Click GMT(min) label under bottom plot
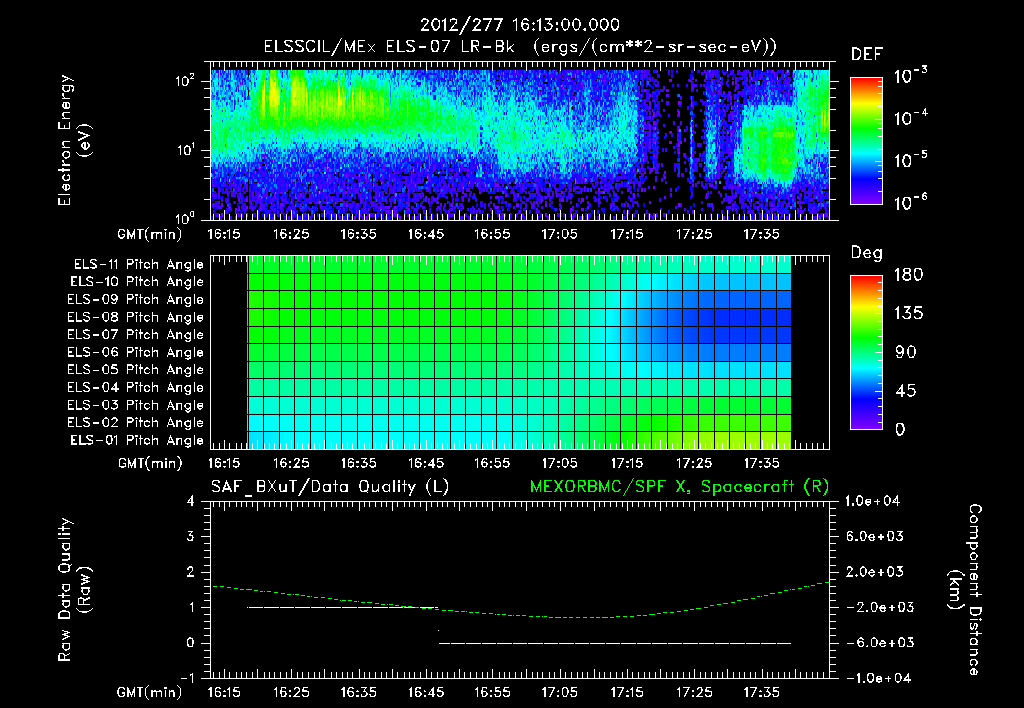1024x708 pixels. [x=150, y=693]
